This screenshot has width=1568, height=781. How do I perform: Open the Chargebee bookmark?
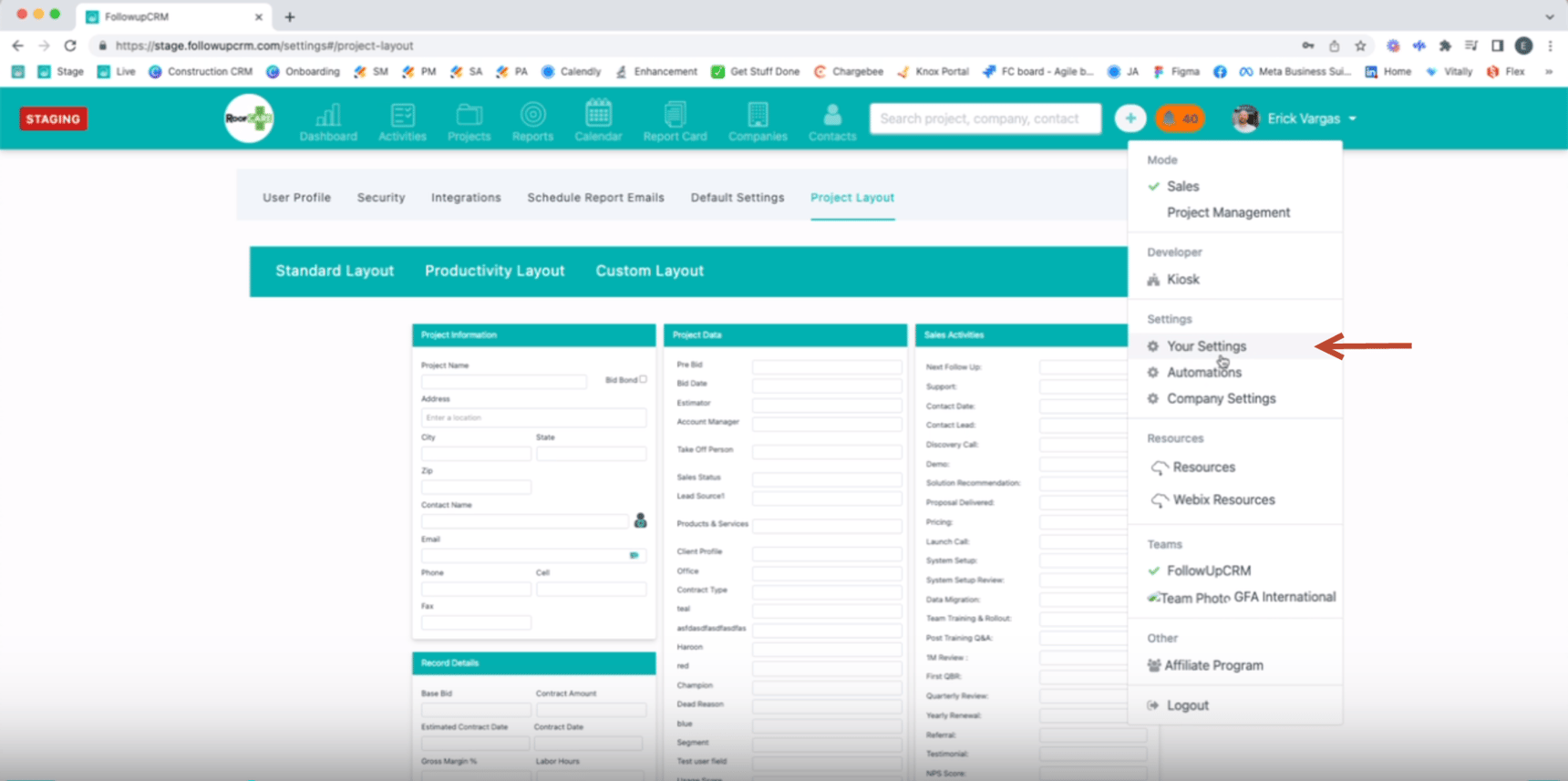point(849,71)
